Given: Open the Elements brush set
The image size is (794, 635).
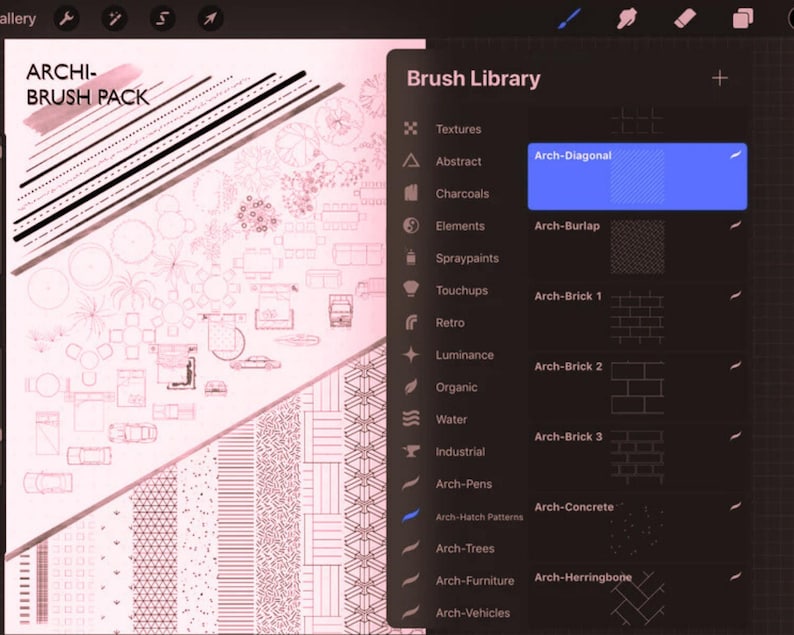Looking at the screenshot, I should (460, 226).
